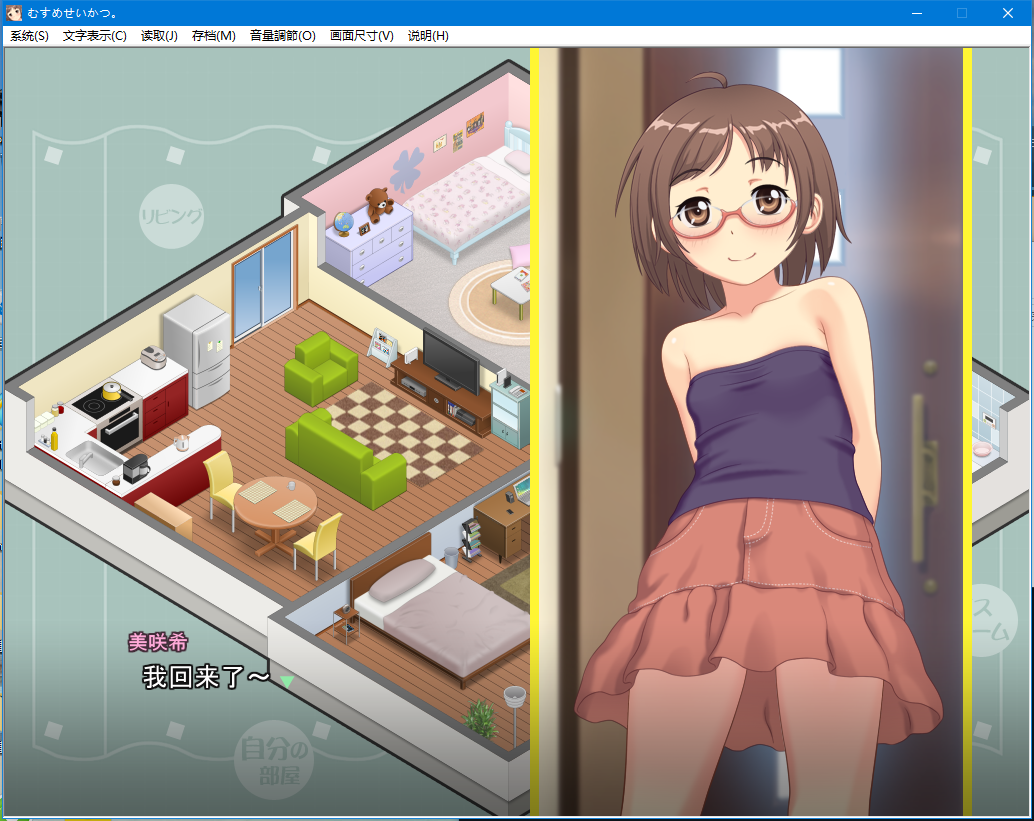Open the 系统(S) menu
The height and width of the screenshot is (821, 1034).
[x=29, y=36]
